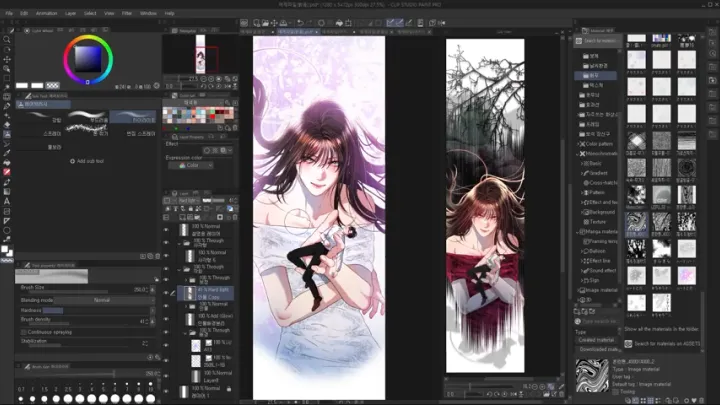Open the Blending mode Normal dropdown

104,300
